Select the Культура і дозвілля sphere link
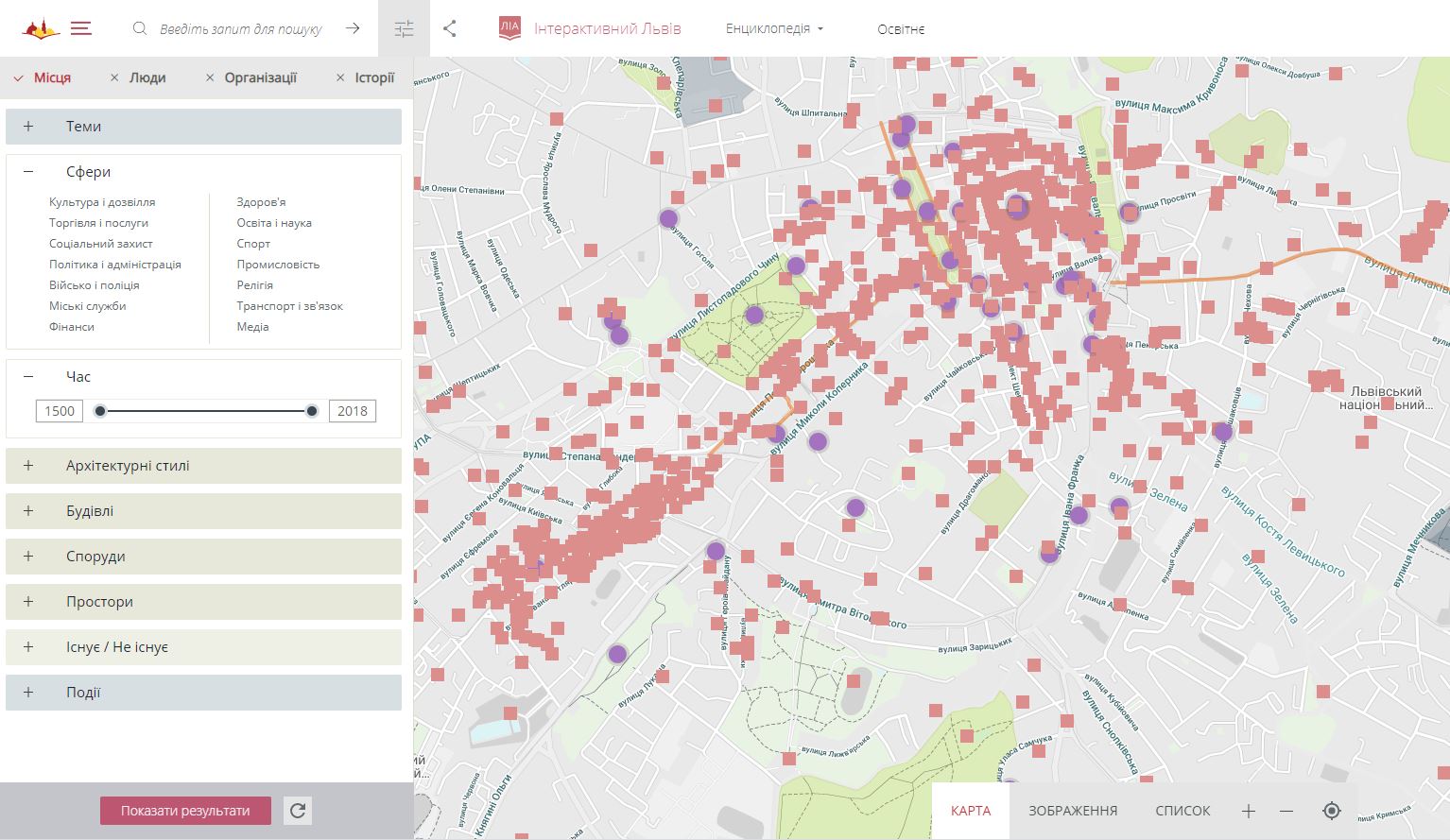The width and height of the screenshot is (1450, 840). pyautogui.click(x=102, y=202)
